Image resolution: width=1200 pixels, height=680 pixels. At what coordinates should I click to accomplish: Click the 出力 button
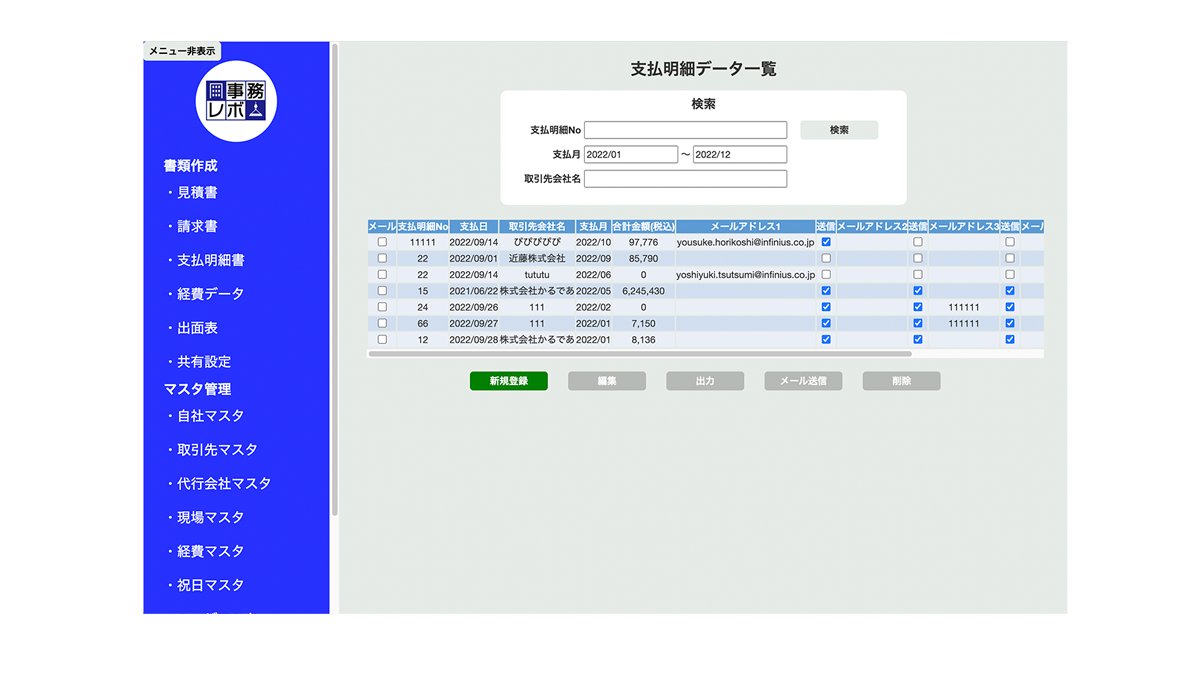705,381
